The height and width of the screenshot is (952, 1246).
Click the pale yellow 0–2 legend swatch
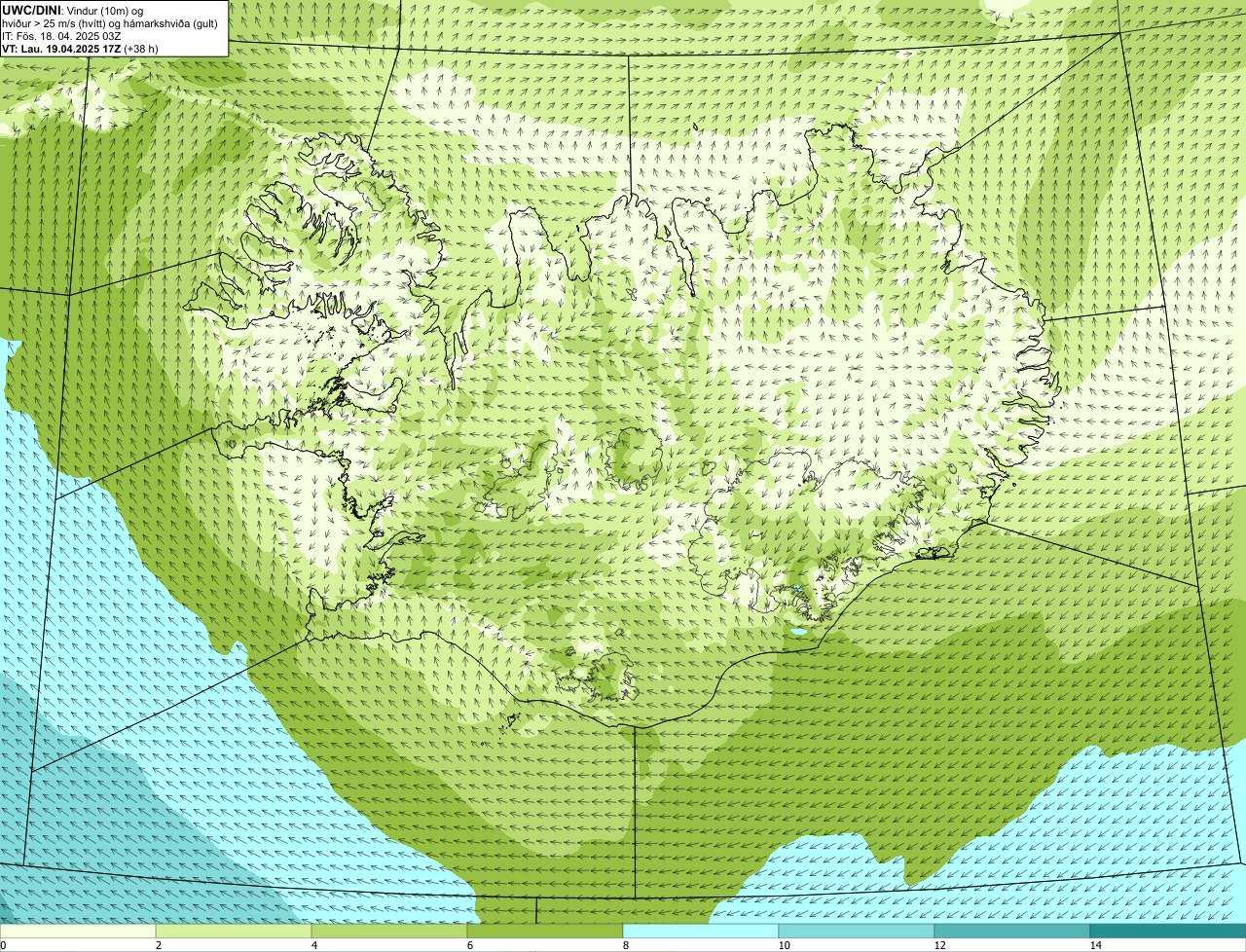click(78, 931)
